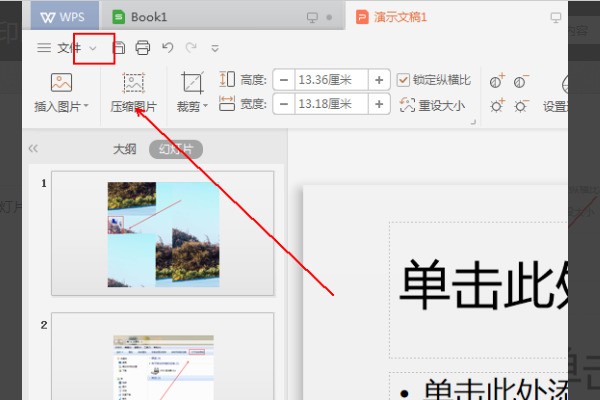Select slide 1 thumbnail

tap(162, 232)
